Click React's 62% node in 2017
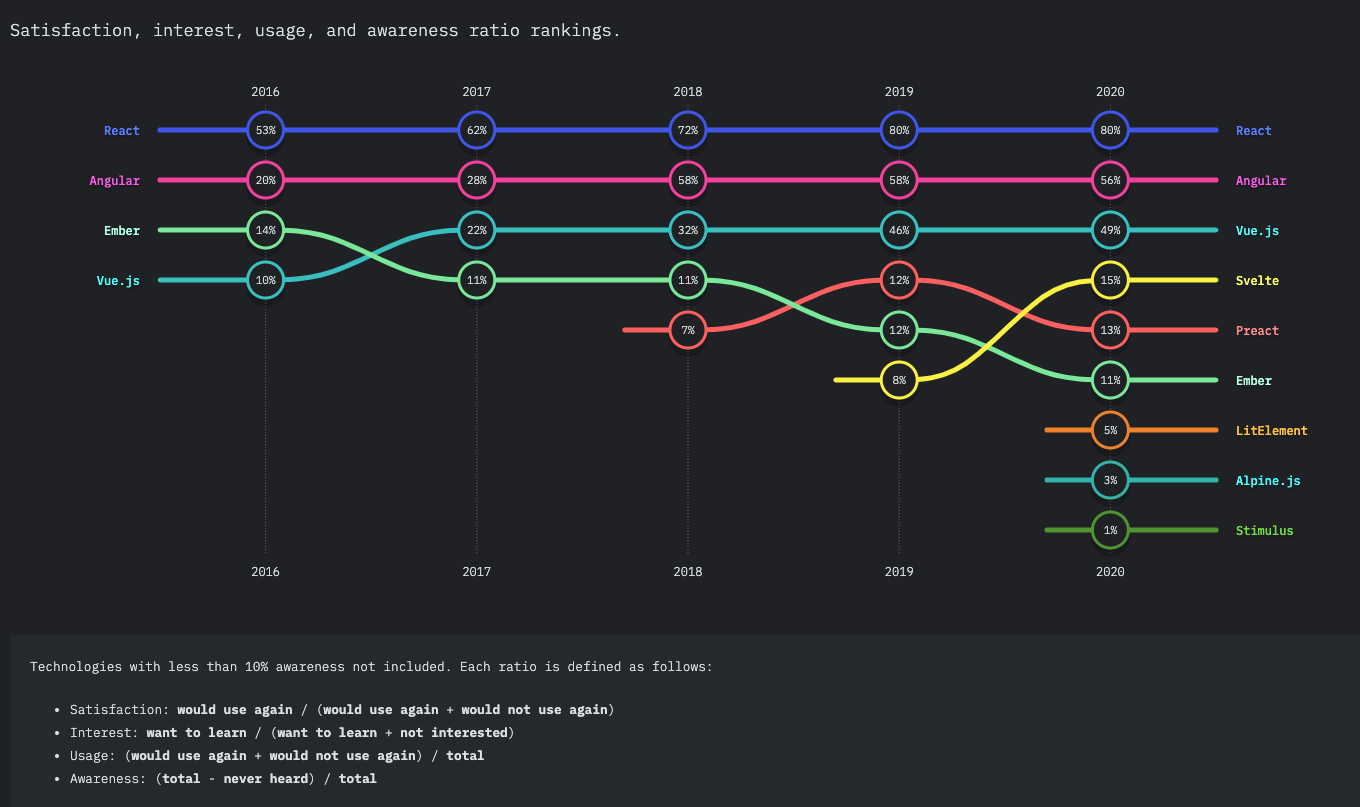1360x807 pixels. (477, 130)
